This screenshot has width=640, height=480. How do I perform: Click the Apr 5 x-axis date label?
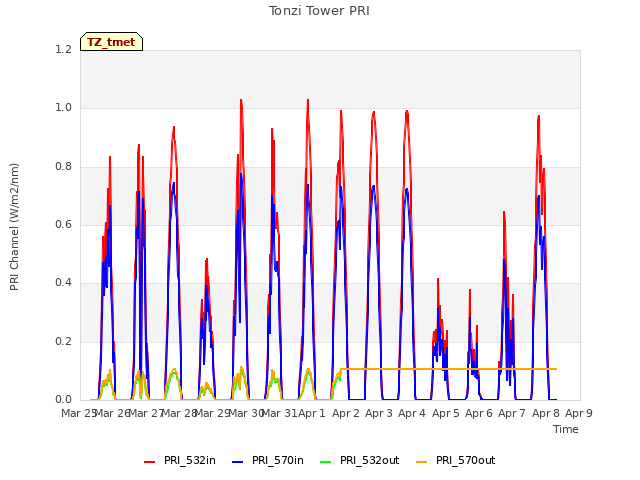[445, 413]
